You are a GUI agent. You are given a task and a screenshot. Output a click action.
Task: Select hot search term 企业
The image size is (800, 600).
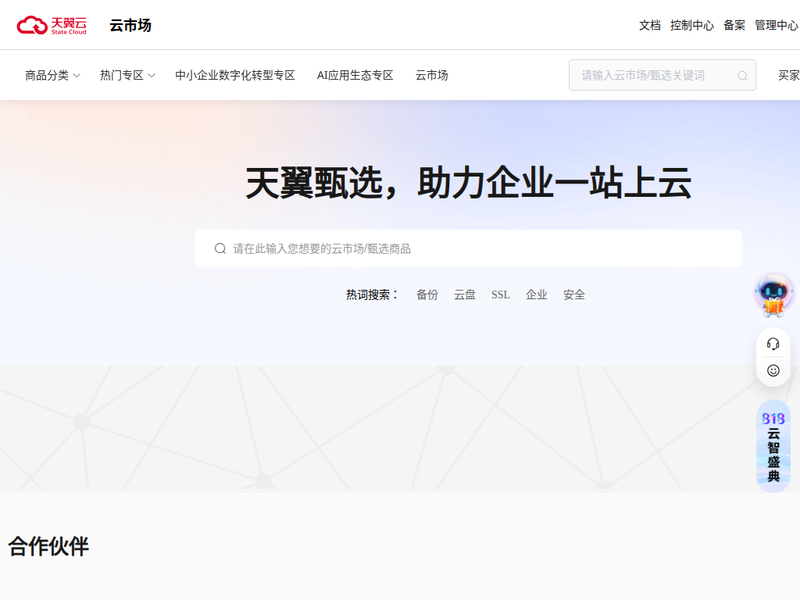[536, 295]
